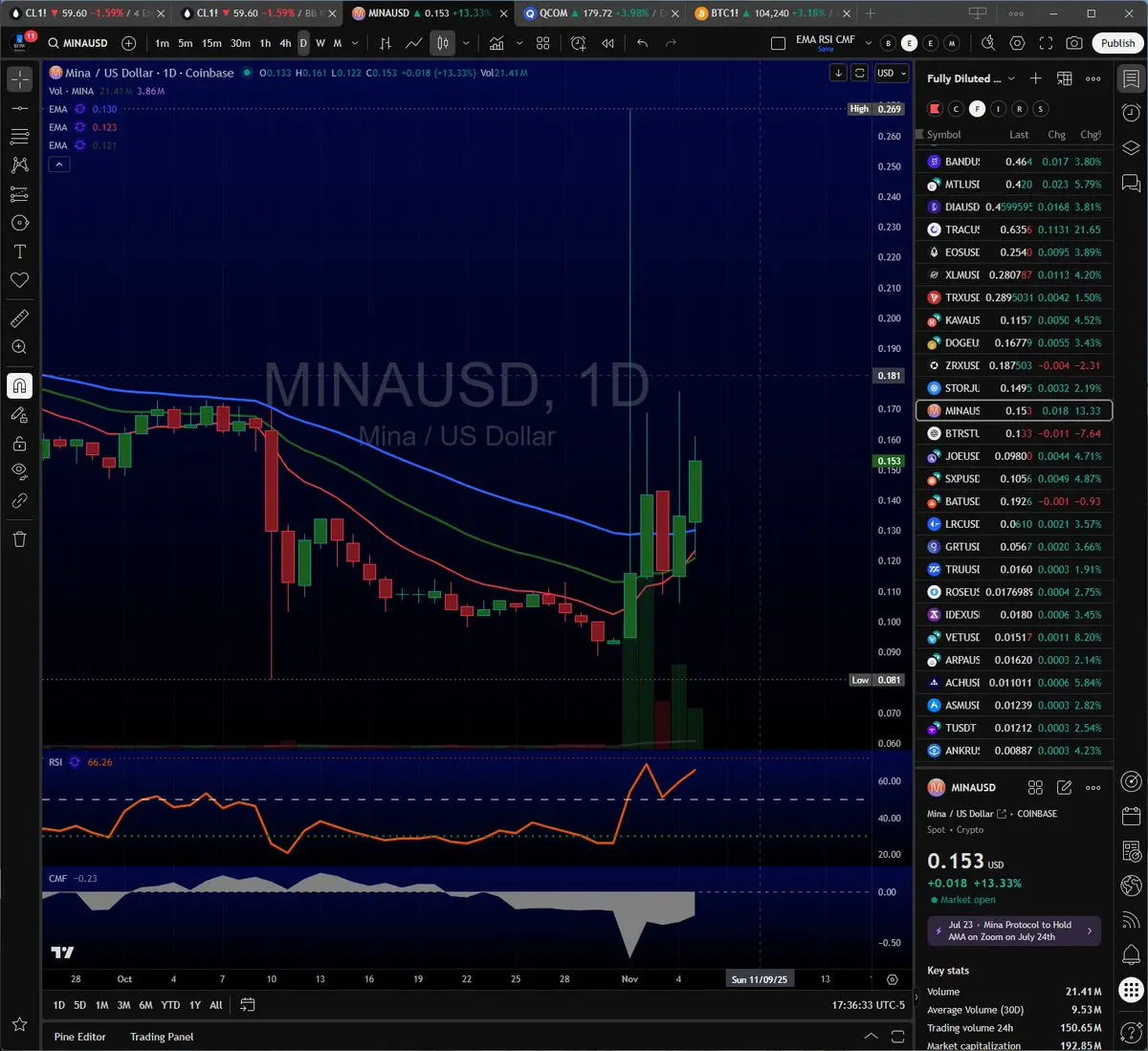Screen dimensions: 1148x1051
Task: Toggle stay in drawing mode
Action: coord(19,414)
